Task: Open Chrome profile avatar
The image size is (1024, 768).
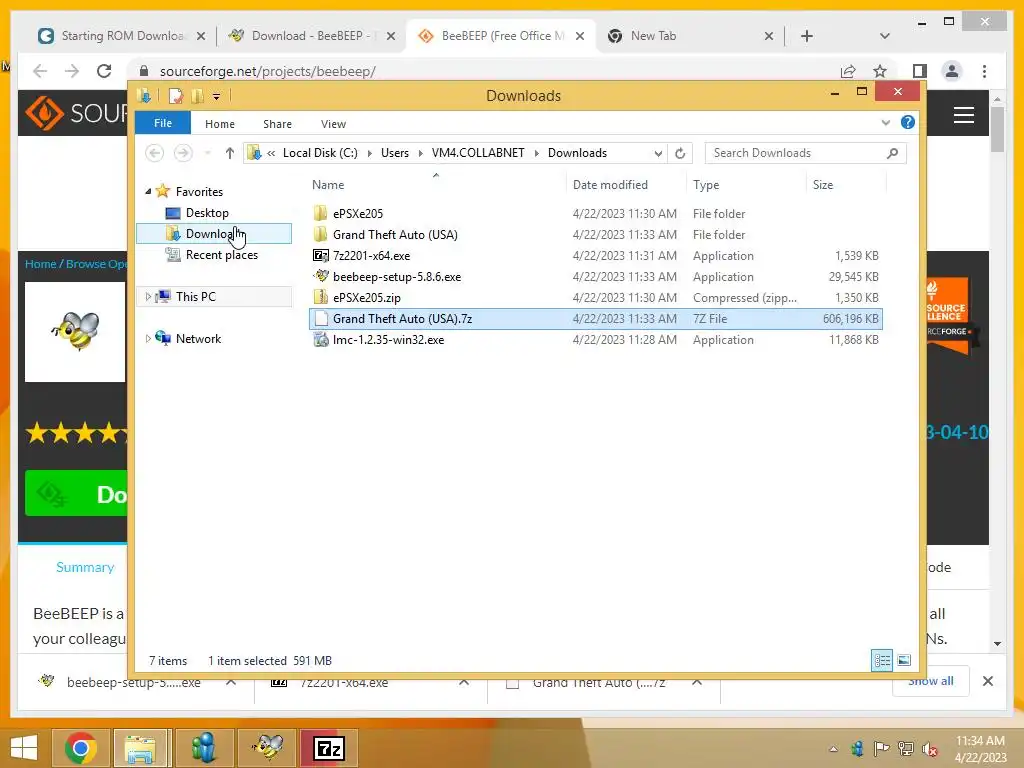Action: (952, 71)
